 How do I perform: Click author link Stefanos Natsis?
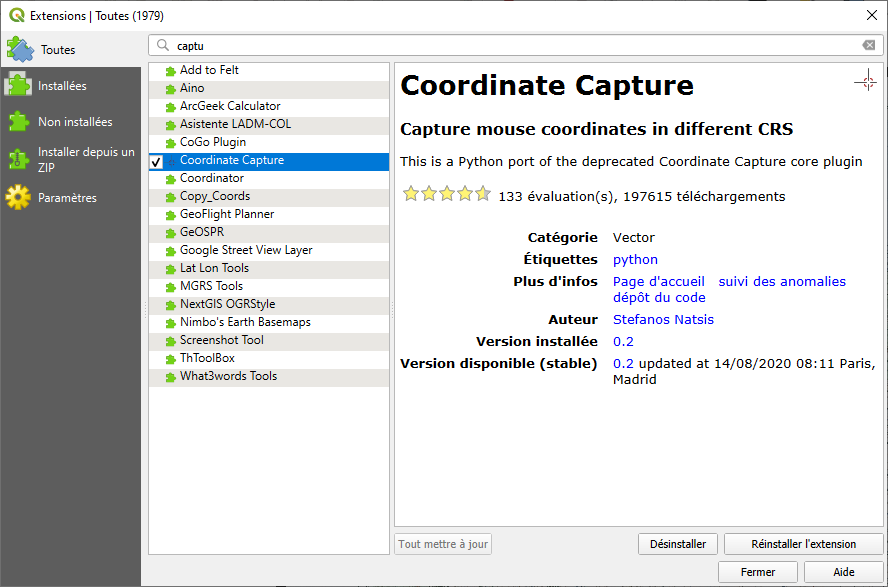tap(663, 320)
